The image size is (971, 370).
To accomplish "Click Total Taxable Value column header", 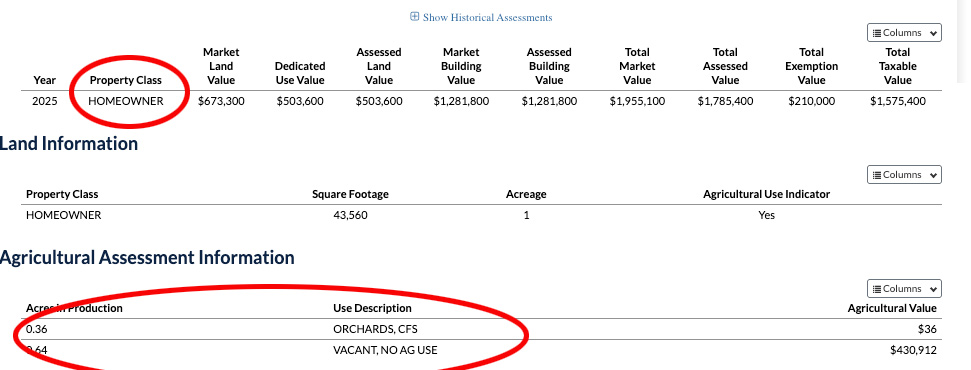I will (898, 66).
